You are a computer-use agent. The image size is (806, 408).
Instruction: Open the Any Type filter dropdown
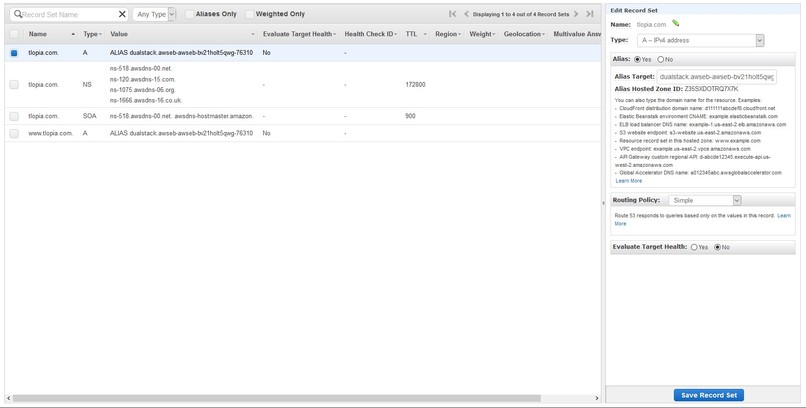coord(154,14)
